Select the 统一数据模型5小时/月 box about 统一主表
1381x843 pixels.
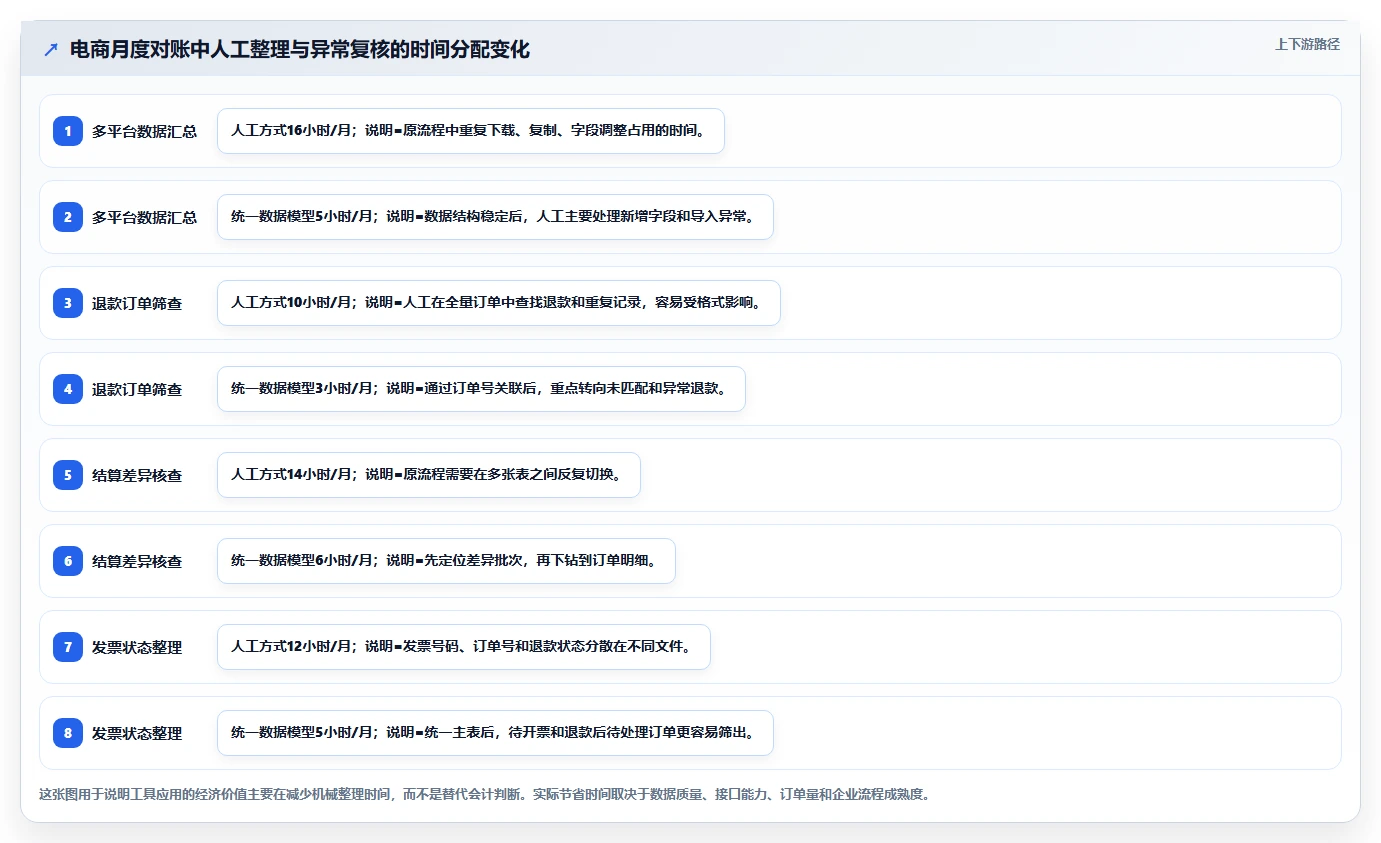click(x=495, y=733)
